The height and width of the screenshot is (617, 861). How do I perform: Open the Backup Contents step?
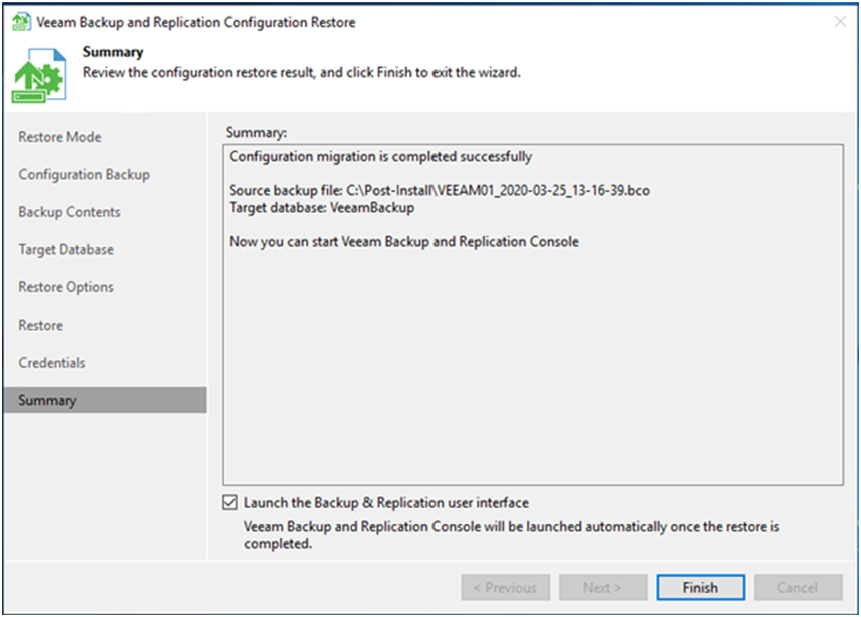69,212
